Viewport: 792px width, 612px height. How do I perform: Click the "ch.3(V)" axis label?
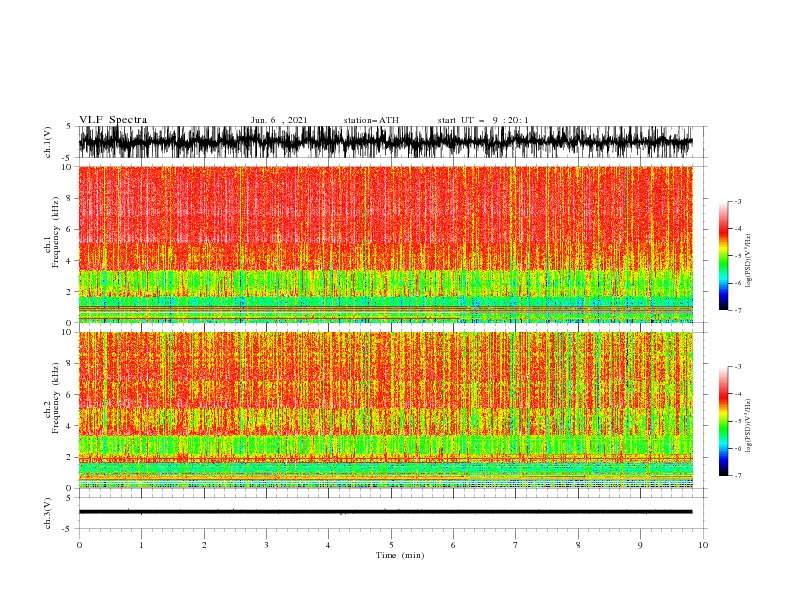tap(48, 513)
